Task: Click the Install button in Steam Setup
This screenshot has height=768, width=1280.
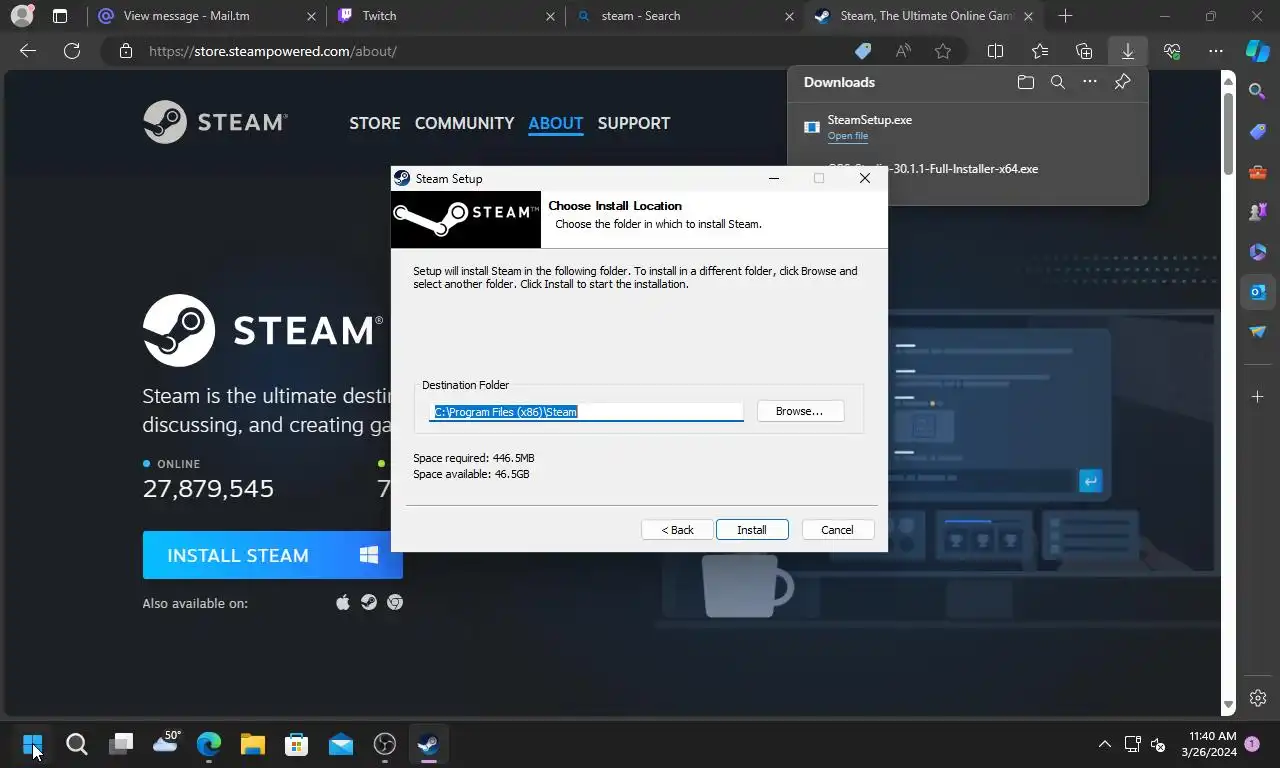Action: coord(752,530)
